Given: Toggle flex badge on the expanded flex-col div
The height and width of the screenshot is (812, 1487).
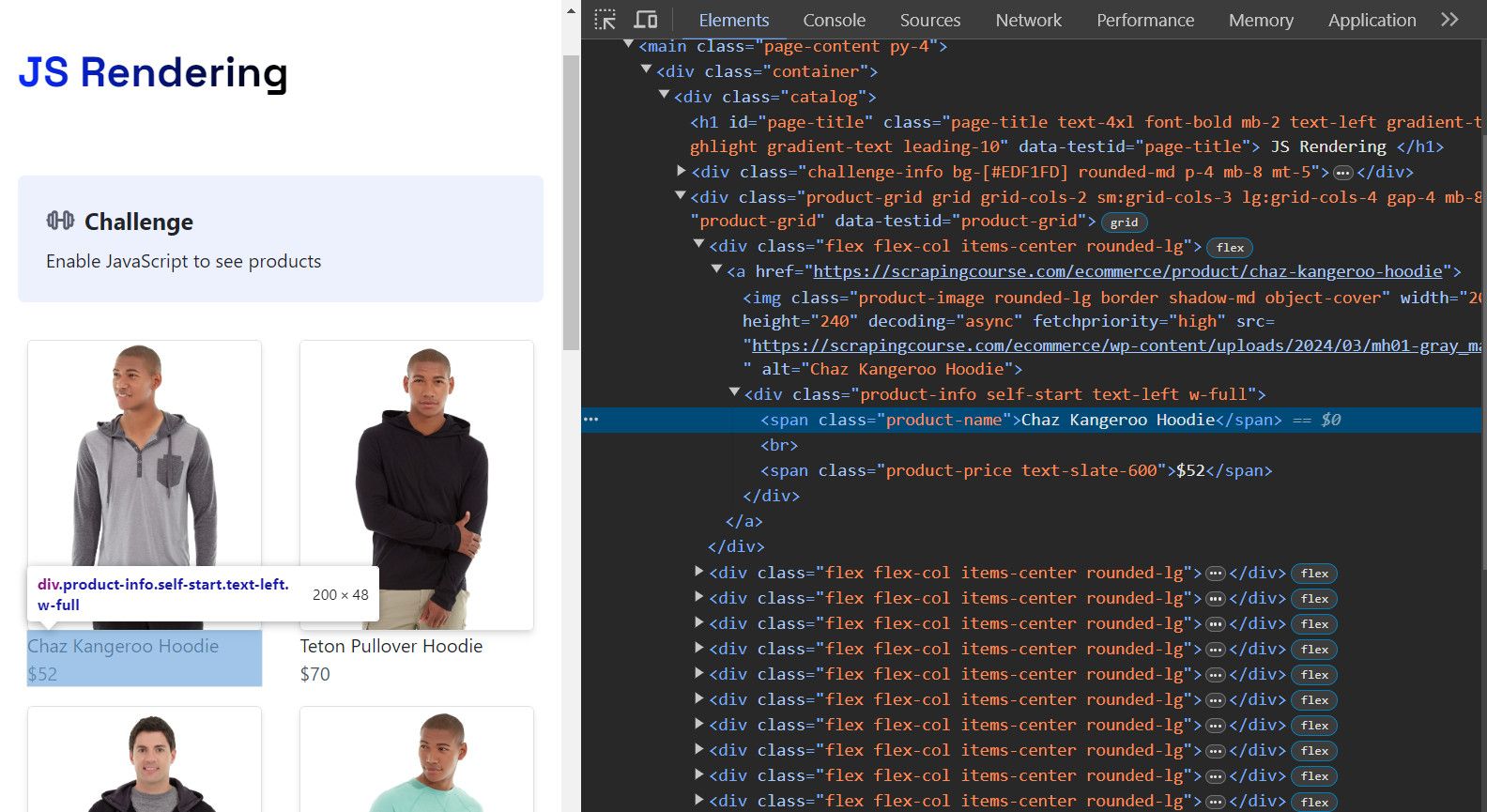Looking at the screenshot, I should point(1230,248).
